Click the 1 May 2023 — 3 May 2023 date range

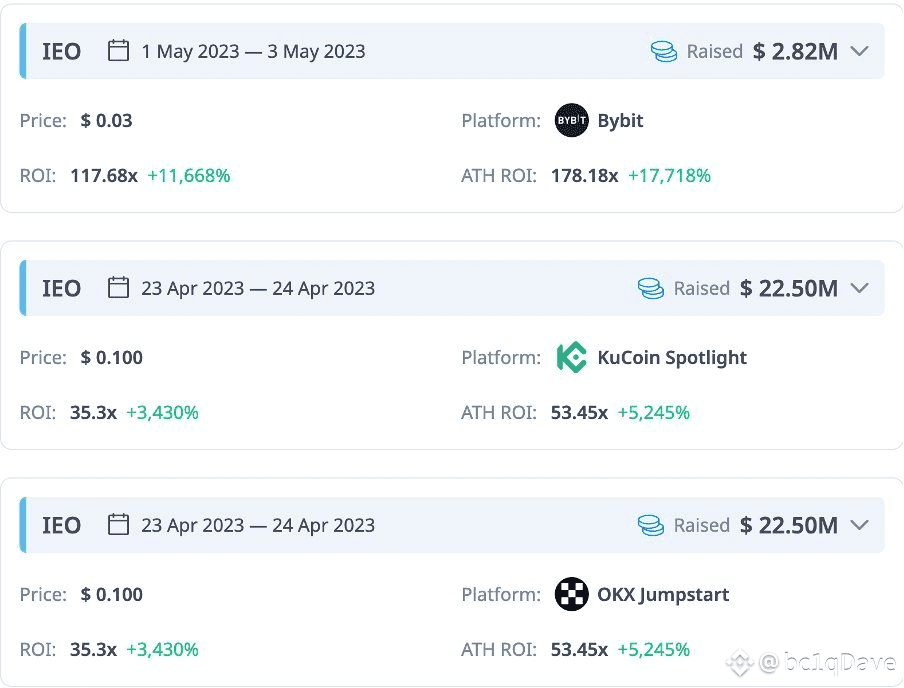click(x=253, y=51)
